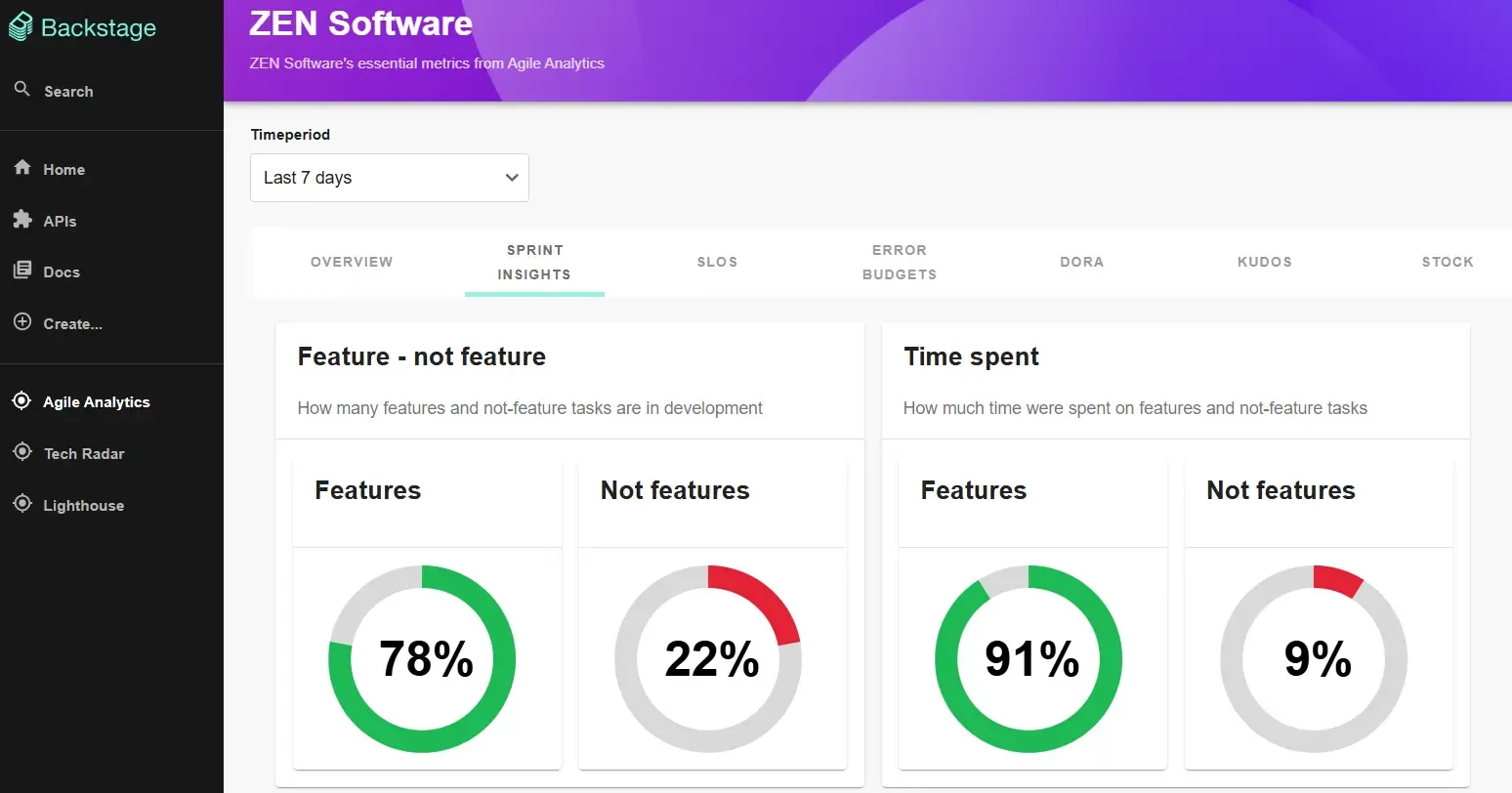Switch to the Error Budgets tab
1512x793 pixels.
coord(900,262)
